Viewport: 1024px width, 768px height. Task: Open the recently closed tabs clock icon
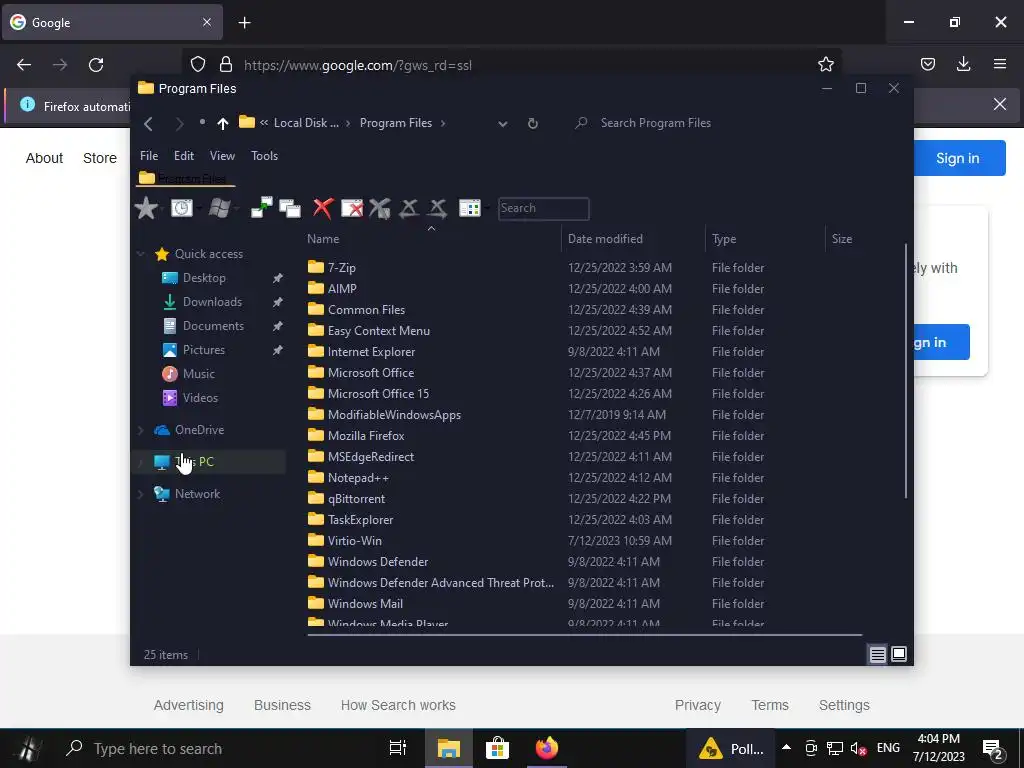pyautogui.click(x=182, y=208)
